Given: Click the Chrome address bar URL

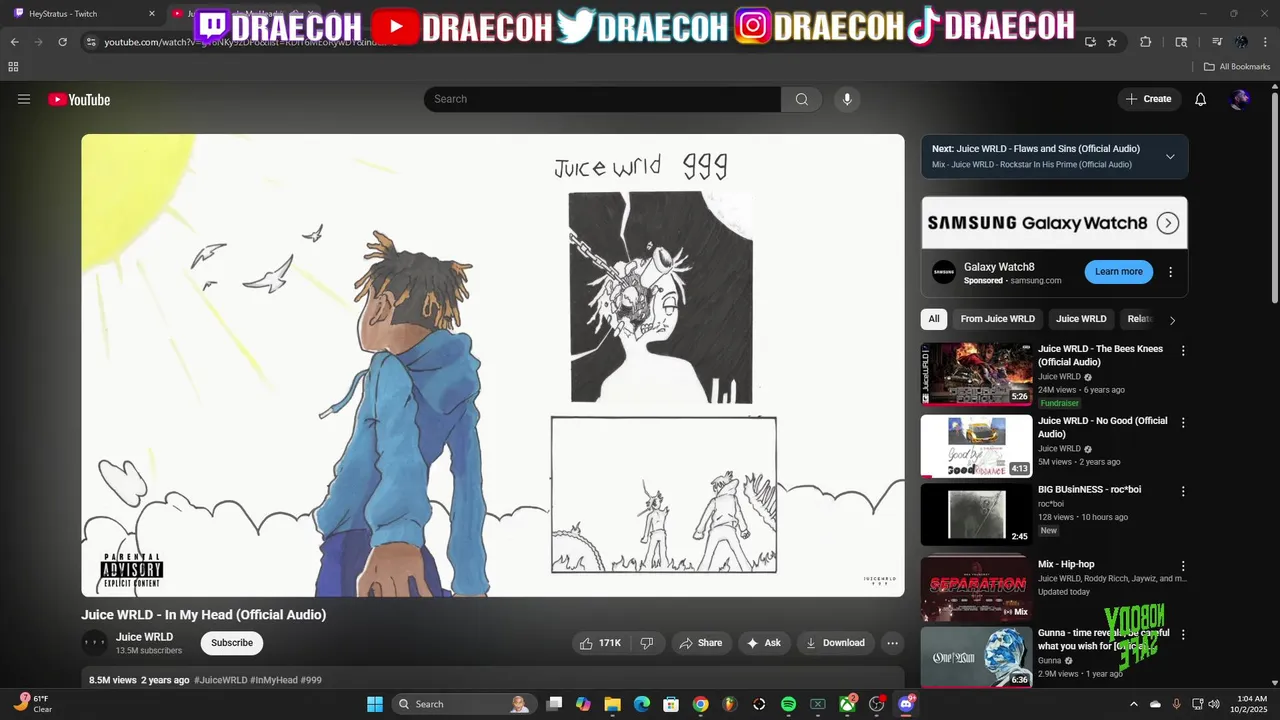Looking at the screenshot, I should [245, 42].
